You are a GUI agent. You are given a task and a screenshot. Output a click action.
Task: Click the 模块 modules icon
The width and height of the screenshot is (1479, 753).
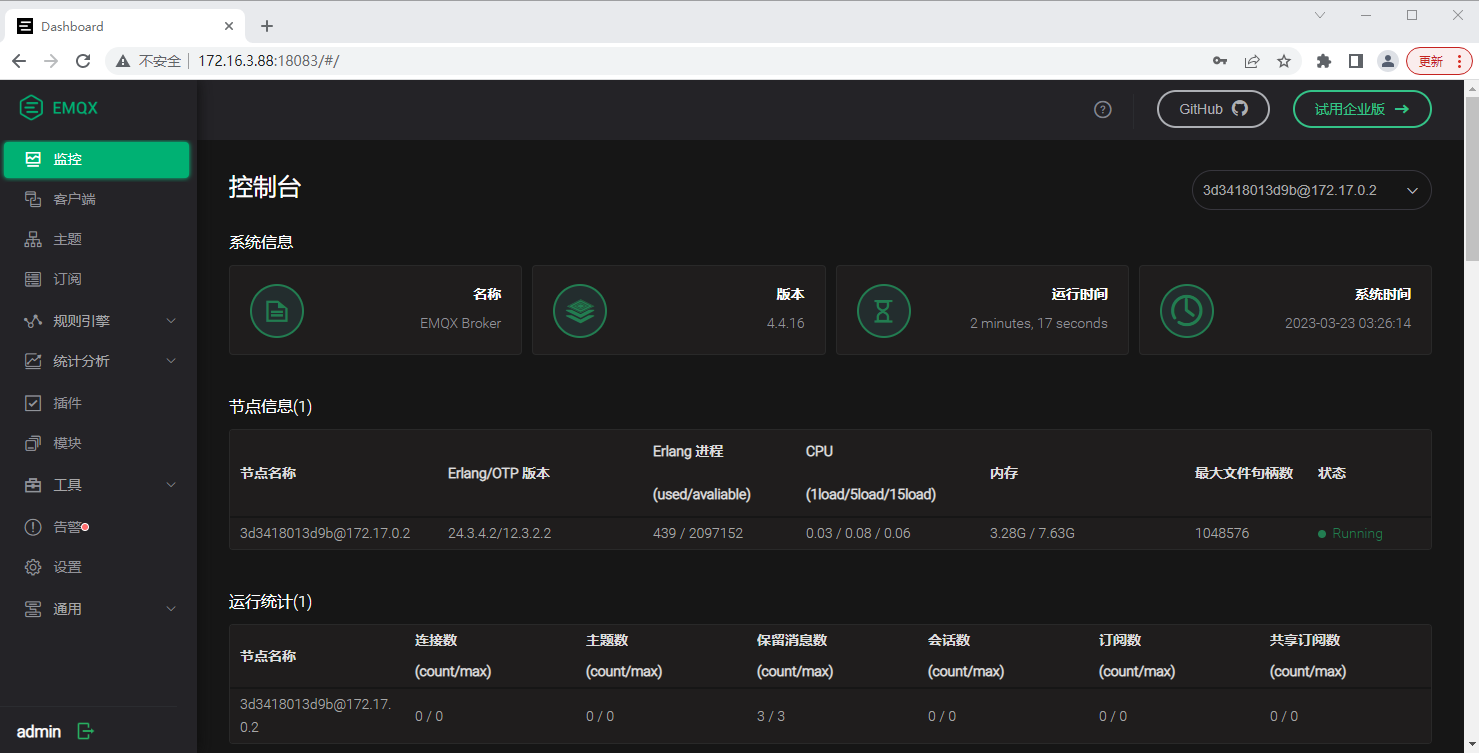tap(33, 443)
